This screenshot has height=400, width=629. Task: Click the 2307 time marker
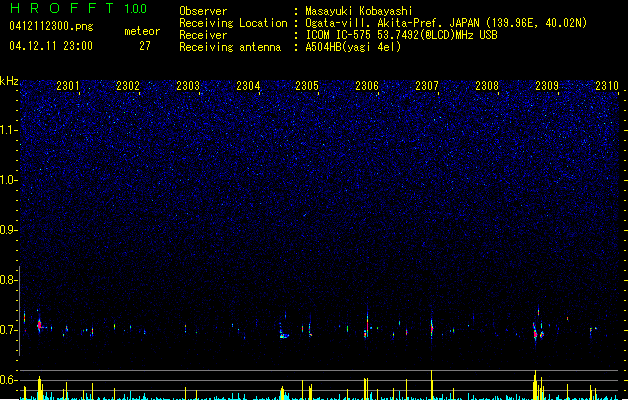point(427,86)
